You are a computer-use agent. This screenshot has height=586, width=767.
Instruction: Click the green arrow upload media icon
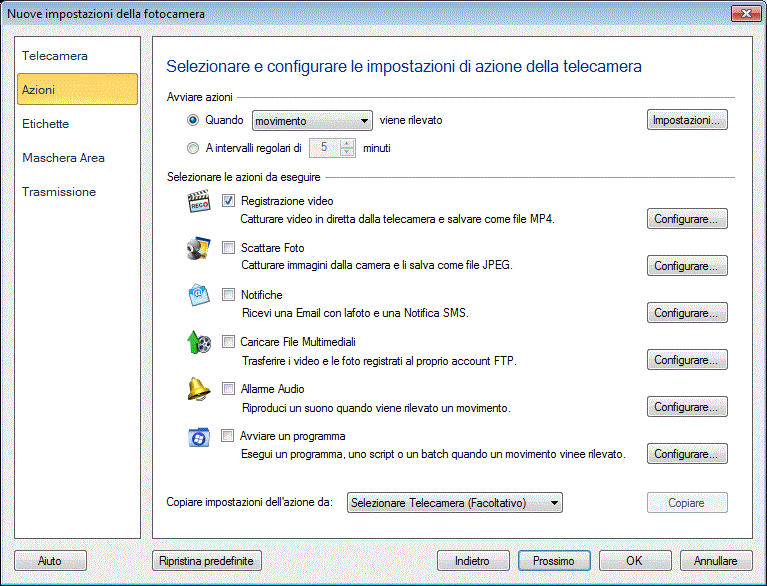click(x=200, y=344)
